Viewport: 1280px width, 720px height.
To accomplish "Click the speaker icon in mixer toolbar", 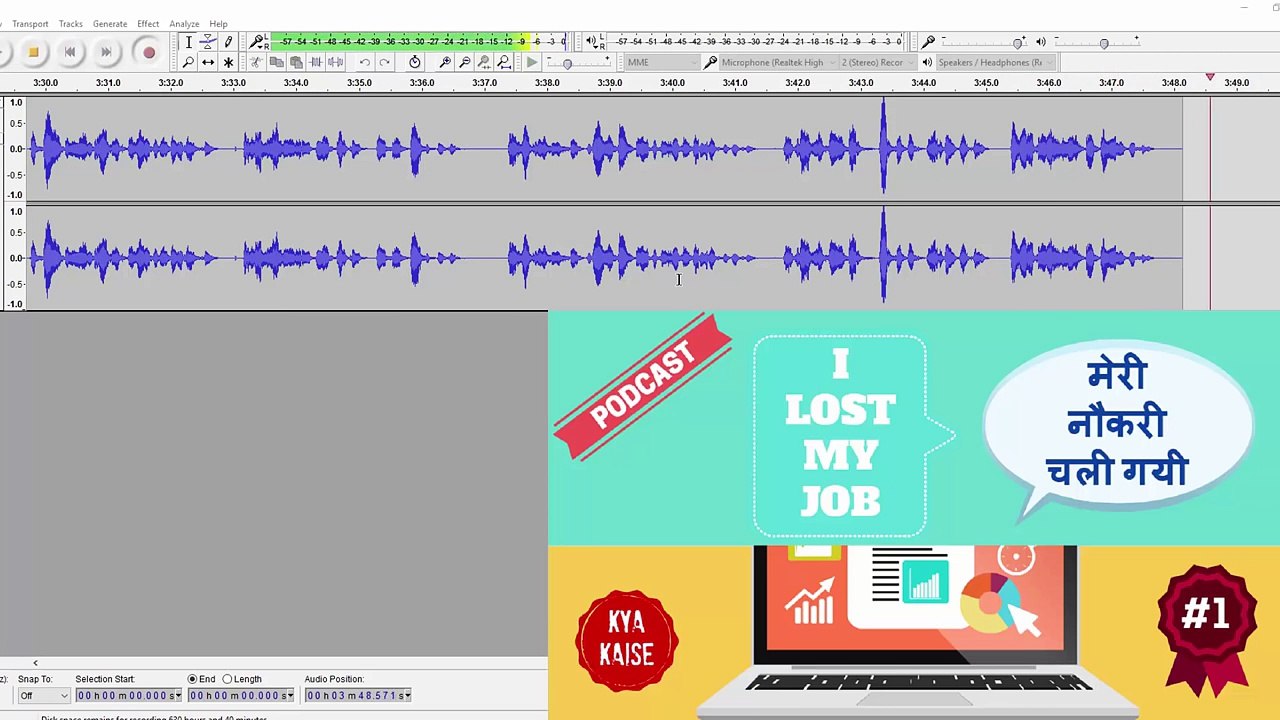I will (x=1041, y=41).
